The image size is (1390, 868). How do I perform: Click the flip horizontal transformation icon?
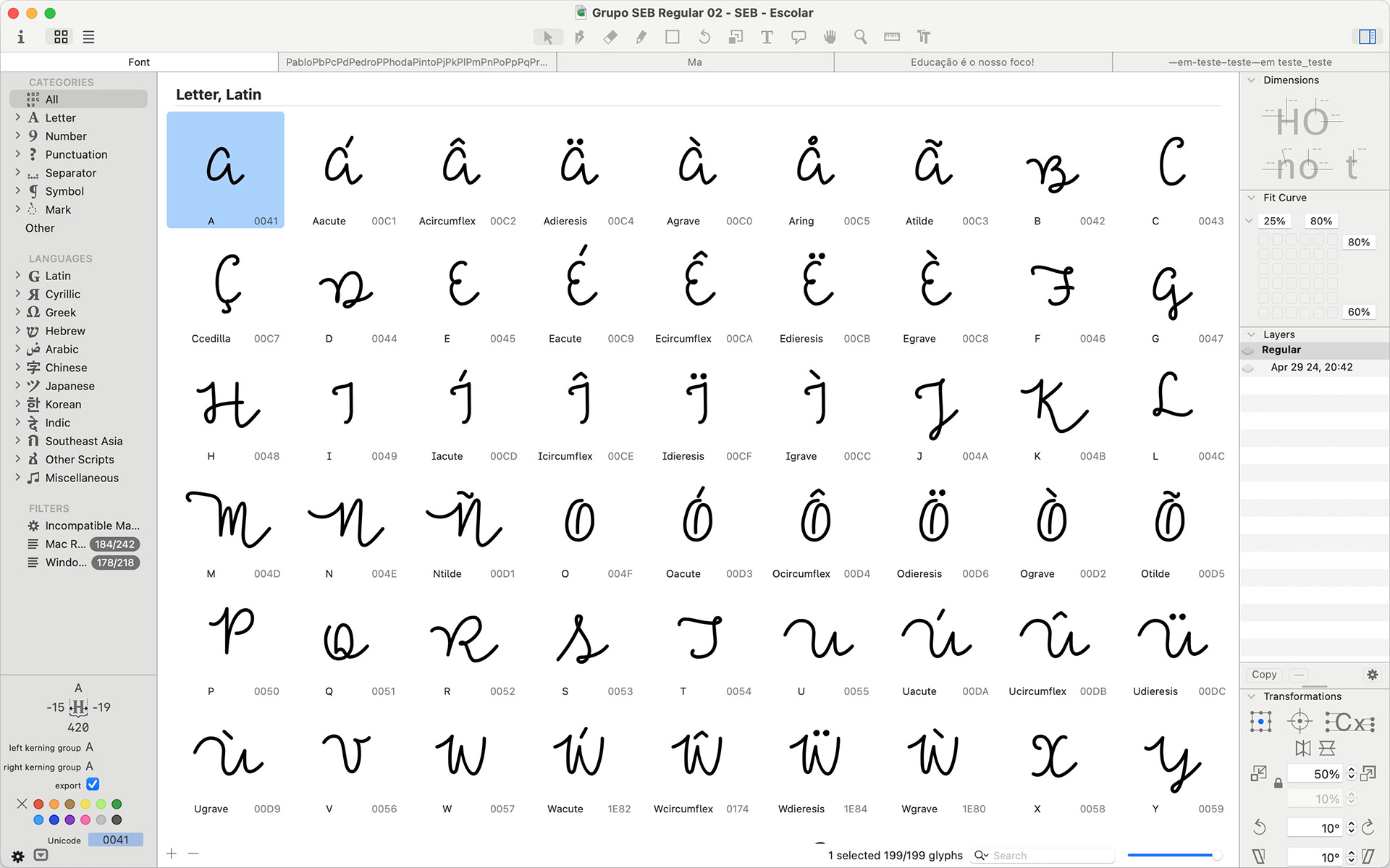click(1303, 748)
